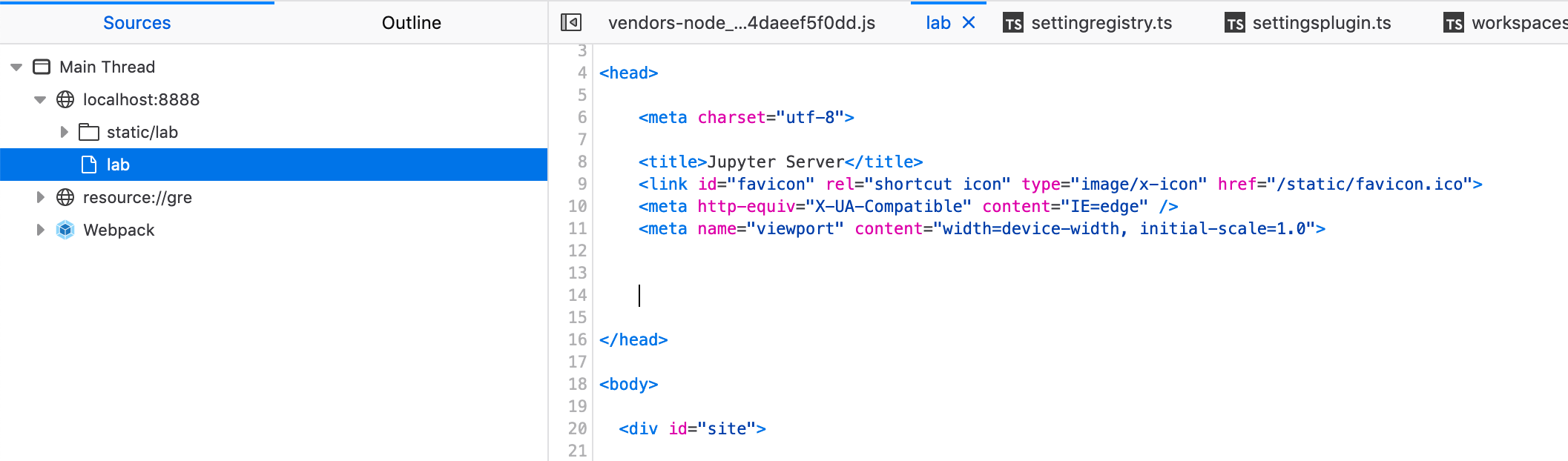Click the "X-UA-Compatible" attribute value
The width and height of the screenshot is (1568, 461).
point(889,206)
